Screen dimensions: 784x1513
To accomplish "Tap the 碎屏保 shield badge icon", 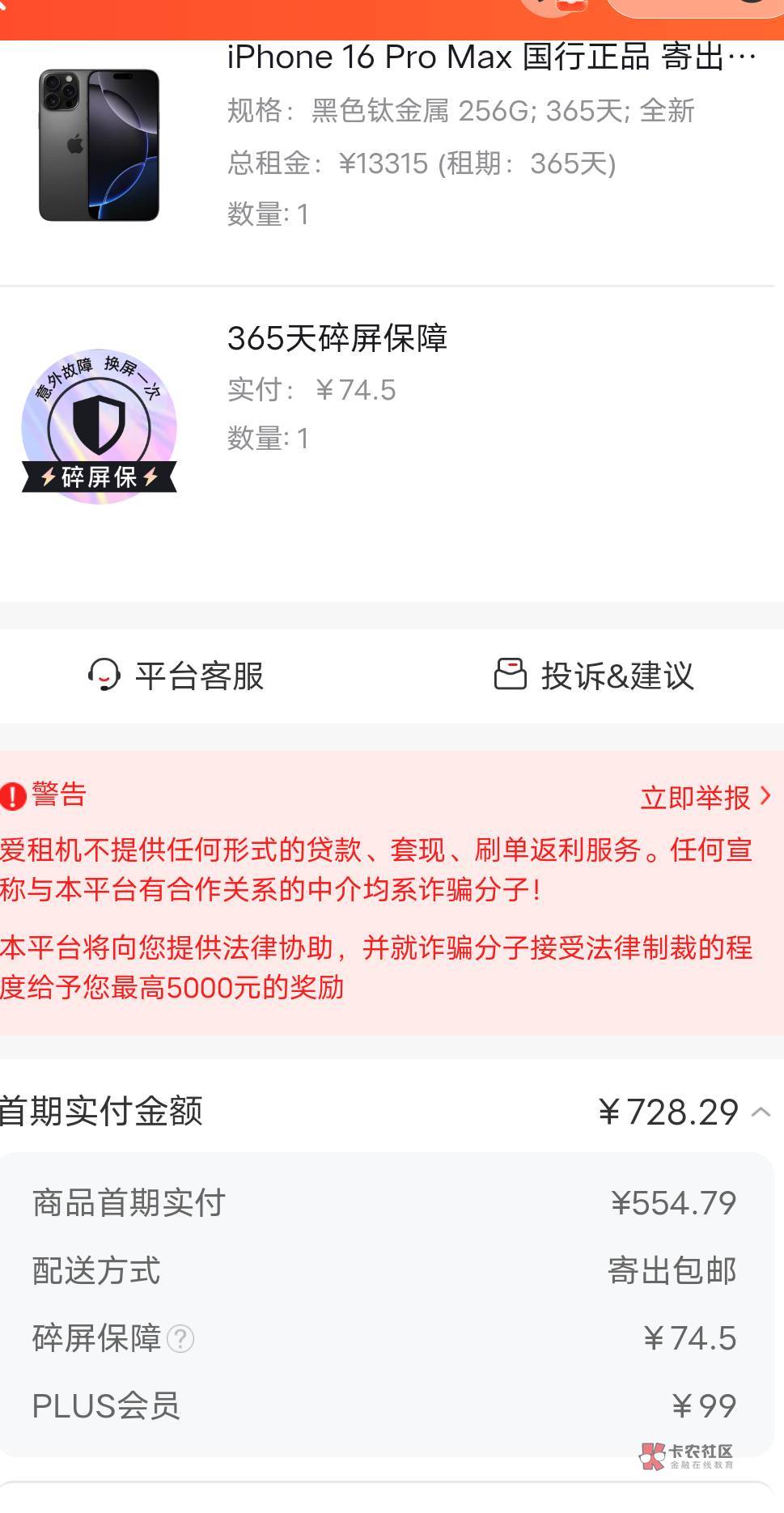I will coord(99,426).
